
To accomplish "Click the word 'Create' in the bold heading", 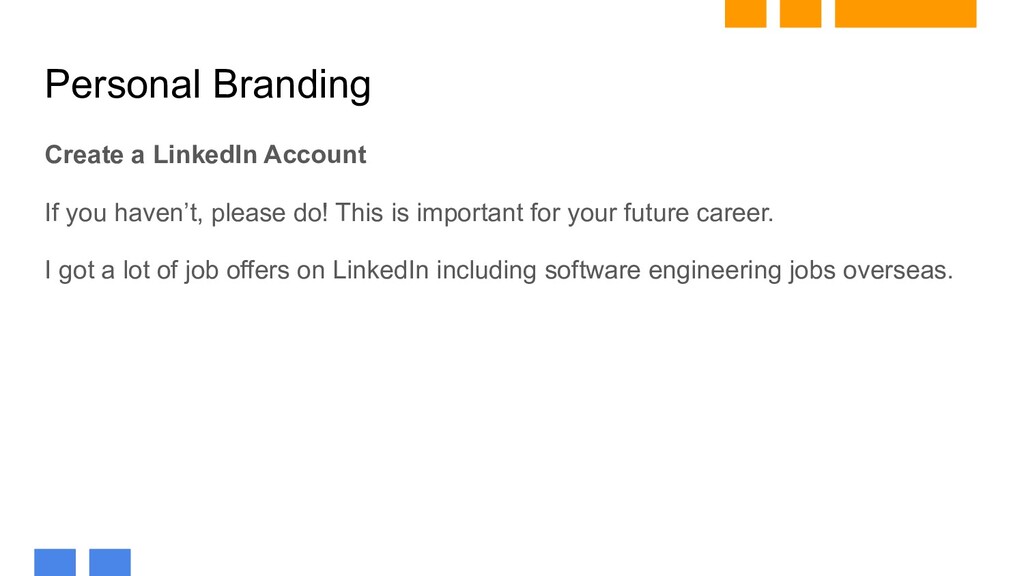I will pos(84,155).
